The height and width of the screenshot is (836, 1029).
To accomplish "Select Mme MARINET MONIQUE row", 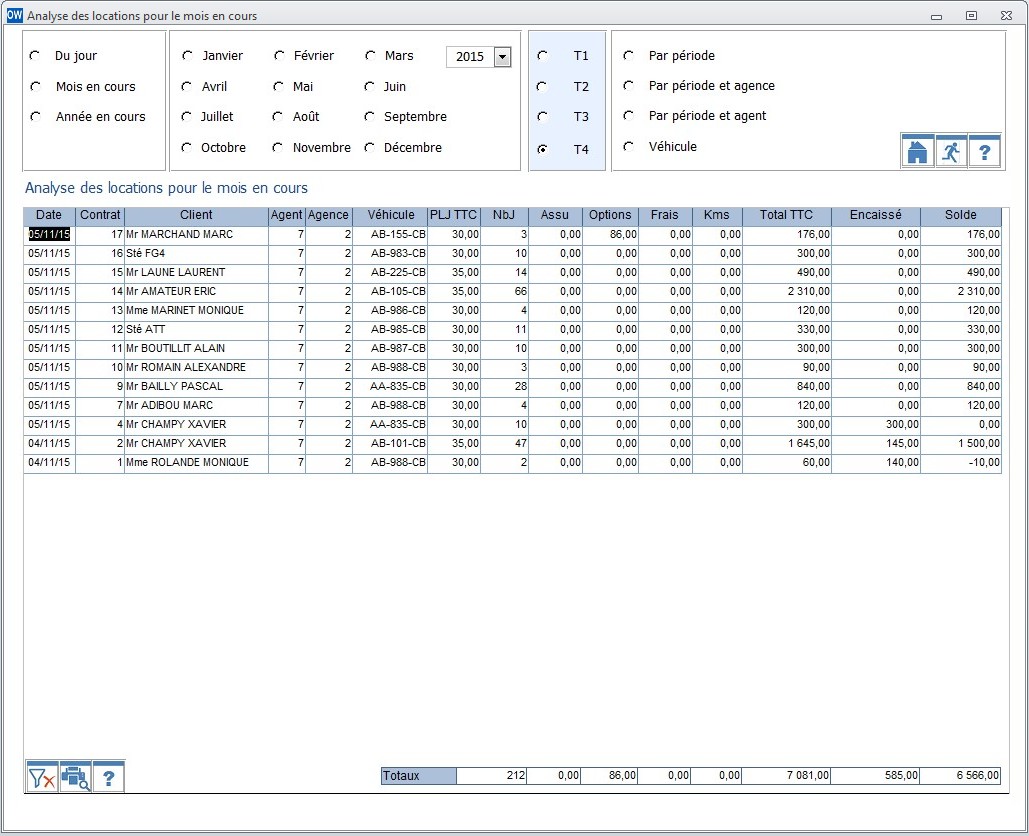I will (x=513, y=310).
